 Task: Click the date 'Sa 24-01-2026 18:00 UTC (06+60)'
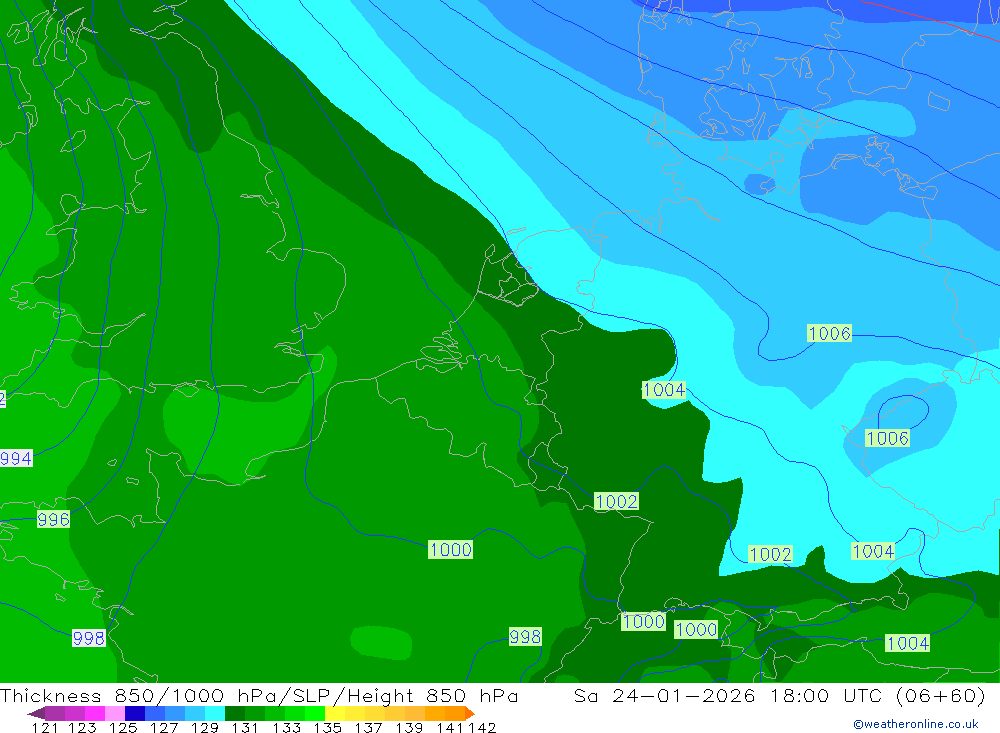[x=779, y=695]
